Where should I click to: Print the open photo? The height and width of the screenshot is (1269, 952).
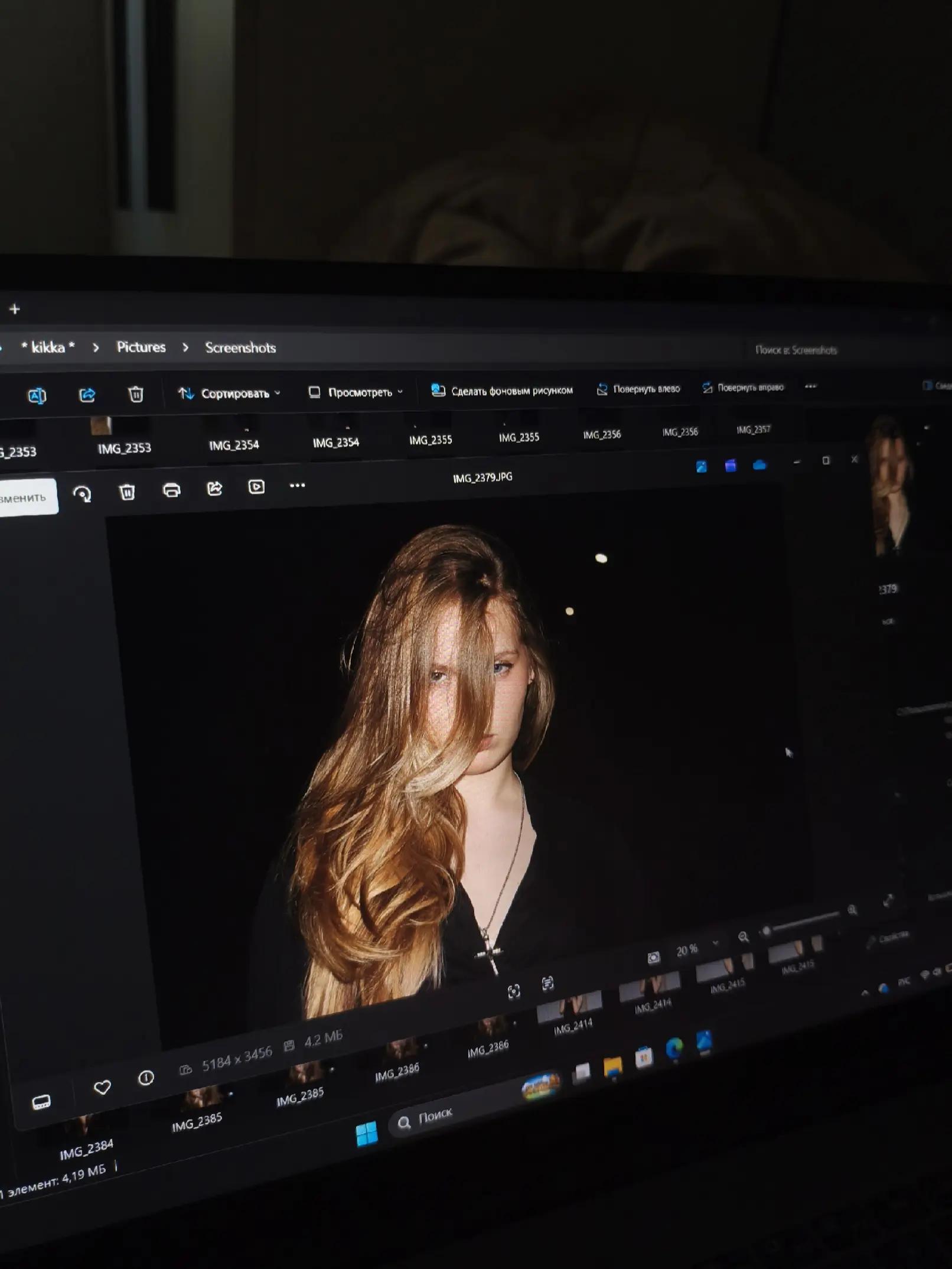(x=171, y=490)
